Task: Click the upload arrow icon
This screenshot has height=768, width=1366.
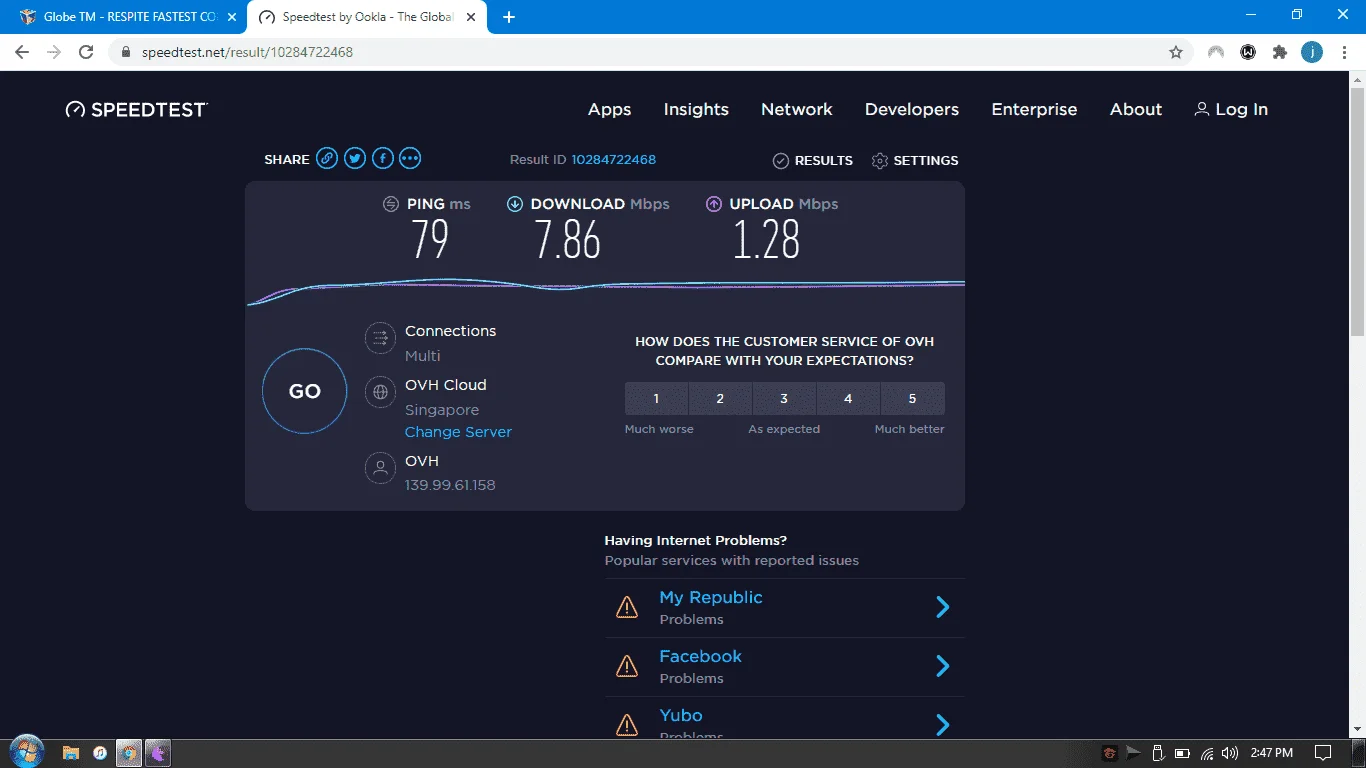Action: click(x=714, y=204)
